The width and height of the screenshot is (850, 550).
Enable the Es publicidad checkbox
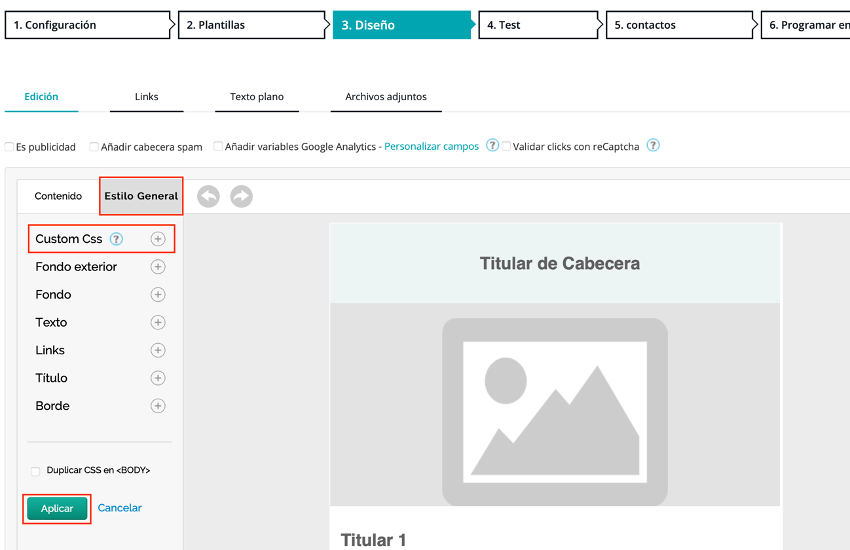click(x=9, y=147)
